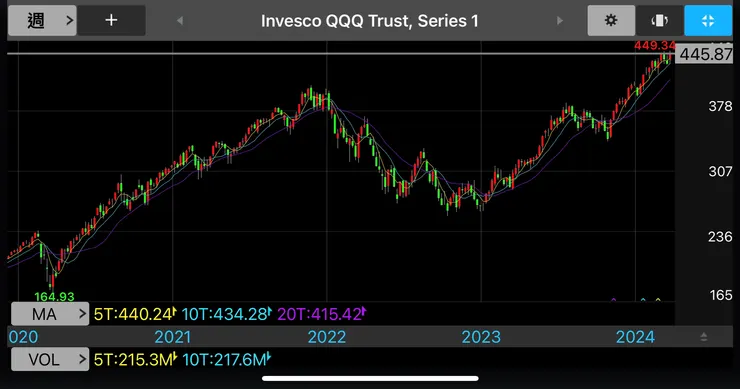Expand the VOL indicator selector

[50, 359]
